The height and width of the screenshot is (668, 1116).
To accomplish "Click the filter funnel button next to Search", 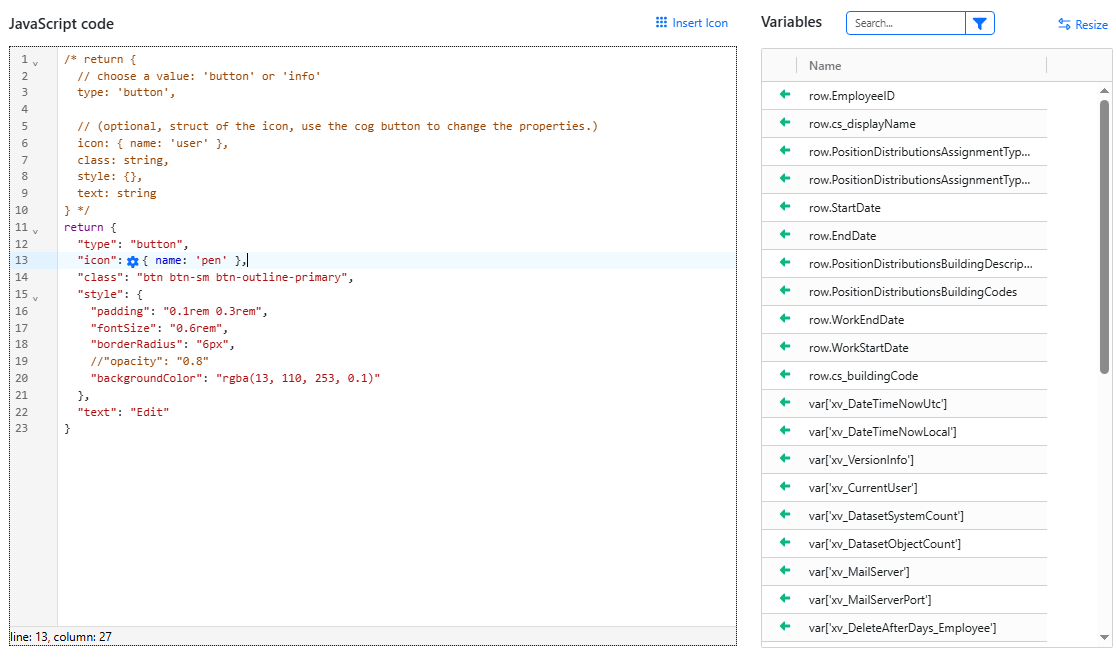I will point(979,23).
